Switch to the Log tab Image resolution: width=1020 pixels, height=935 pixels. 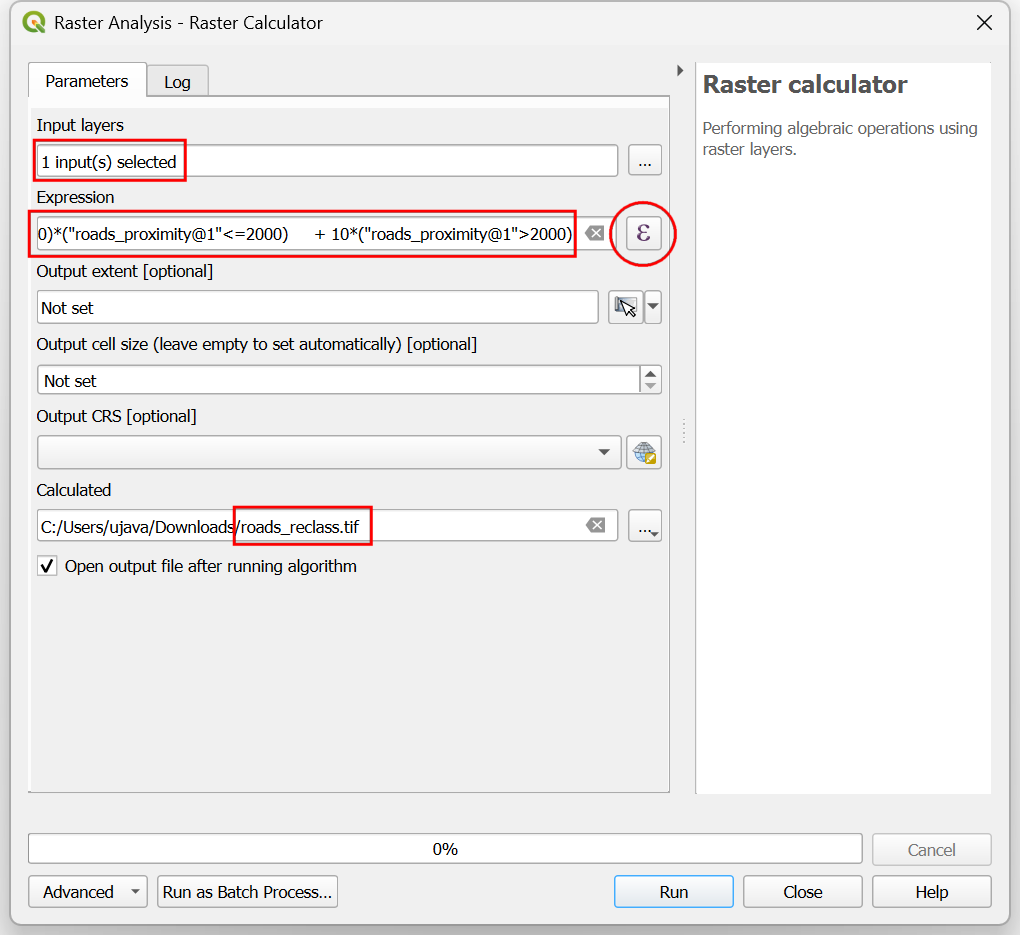click(x=177, y=82)
